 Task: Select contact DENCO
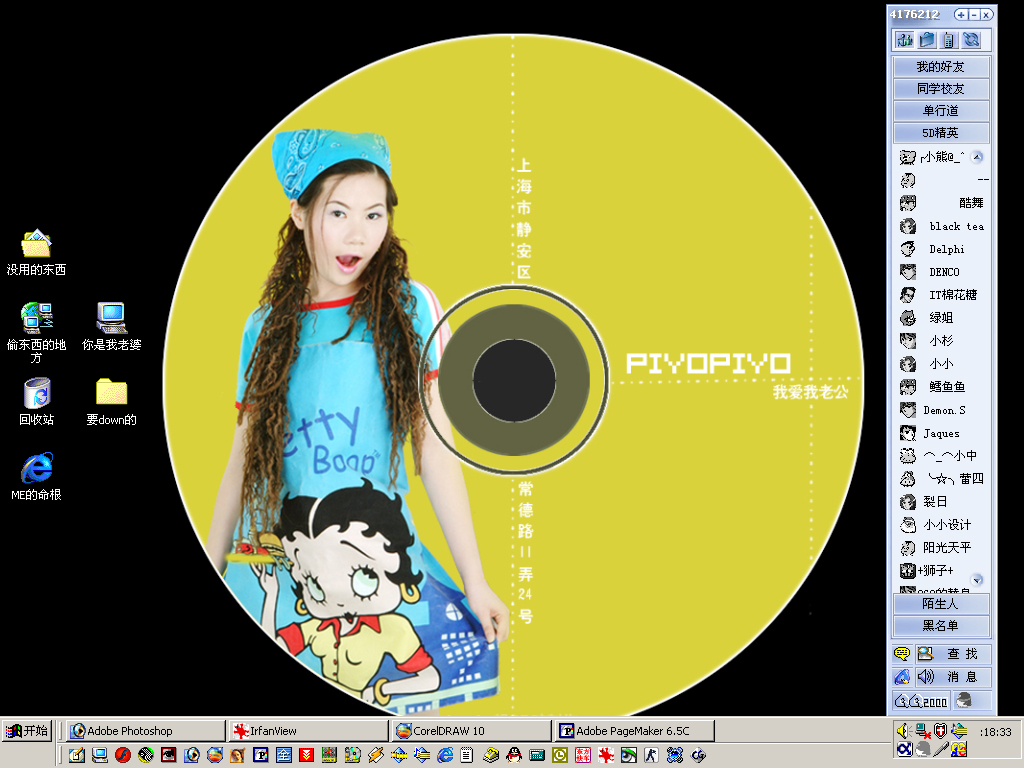pyautogui.click(x=929, y=272)
